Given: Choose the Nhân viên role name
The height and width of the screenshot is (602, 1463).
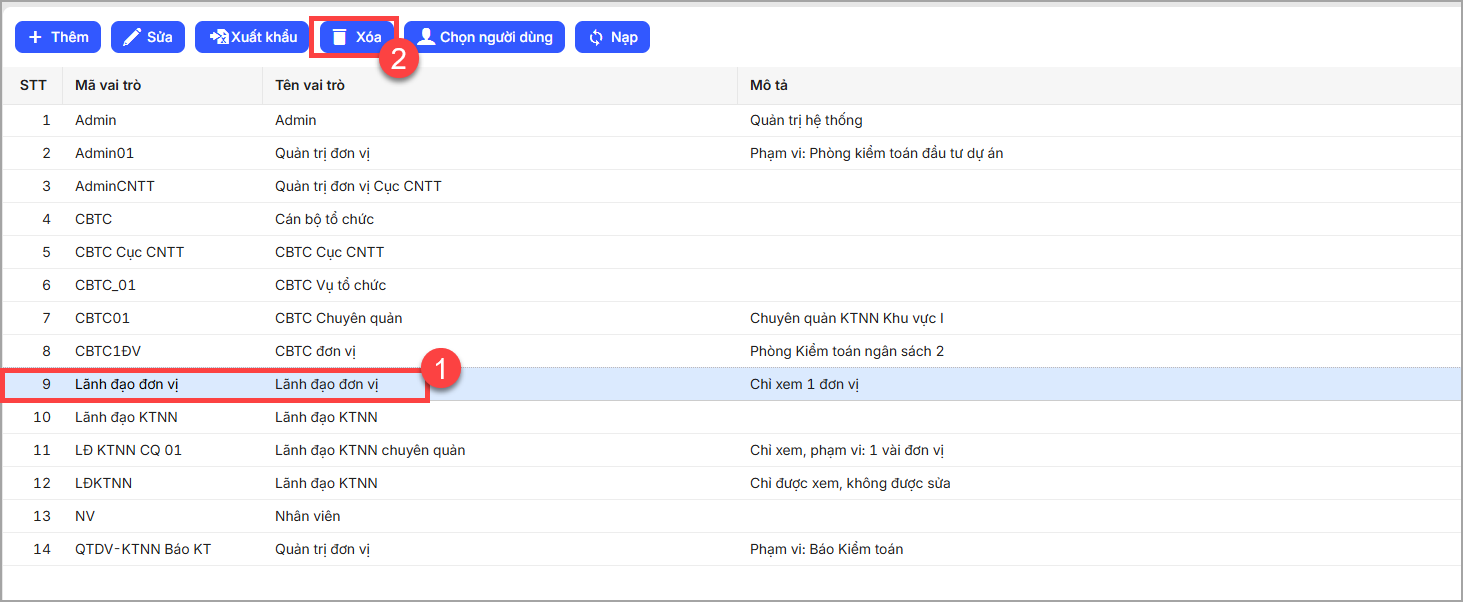Looking at the screenshot, I should [307, 516].
